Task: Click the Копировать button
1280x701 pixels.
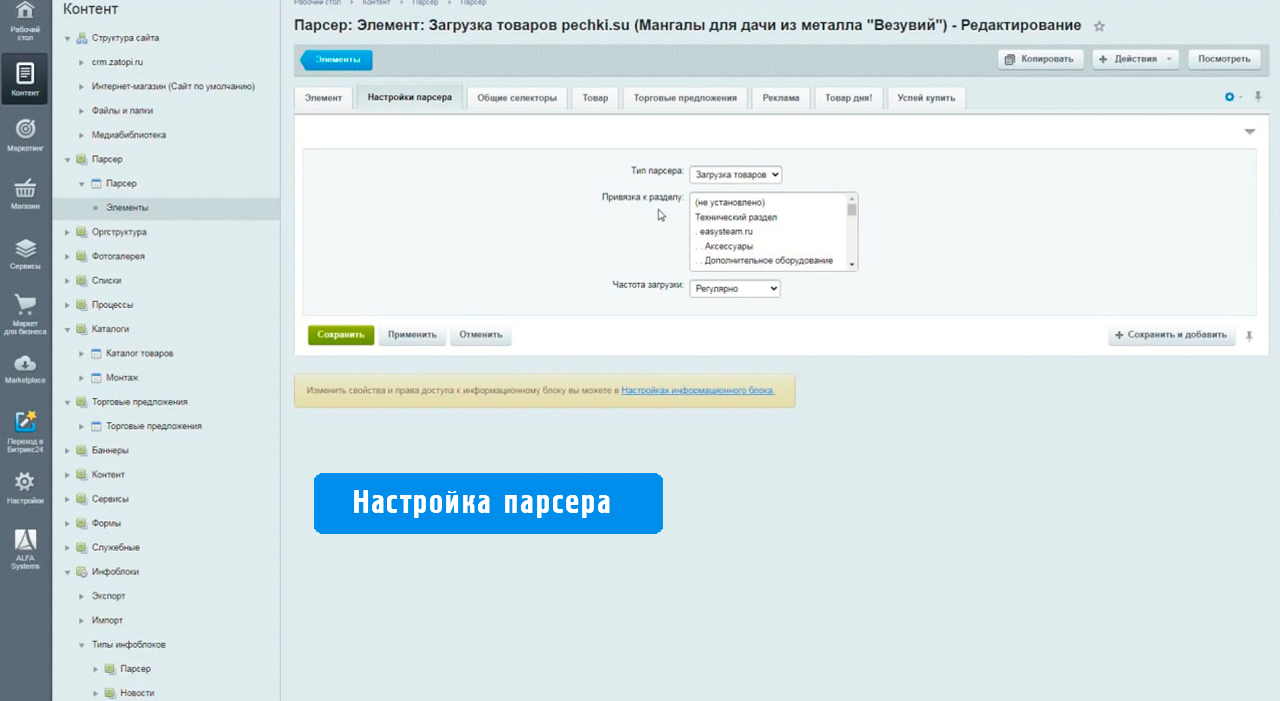Action: pos(1042,59)
